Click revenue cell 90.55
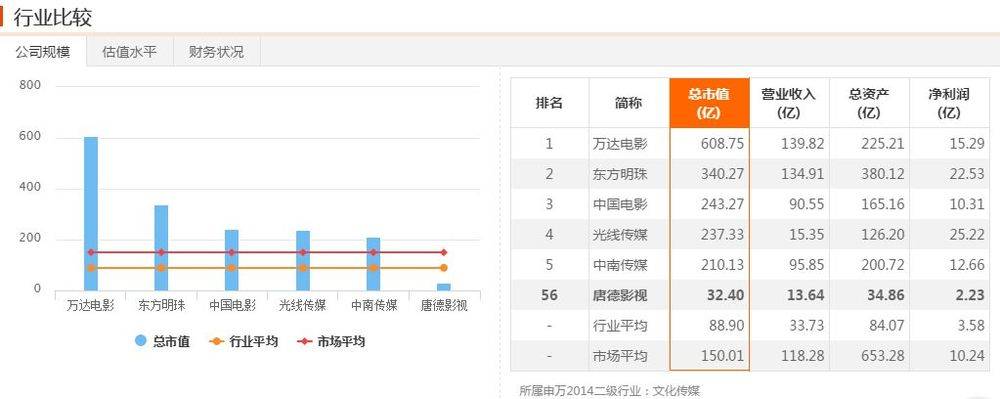This screenshot has height=399, width=1000. point(806,205)
